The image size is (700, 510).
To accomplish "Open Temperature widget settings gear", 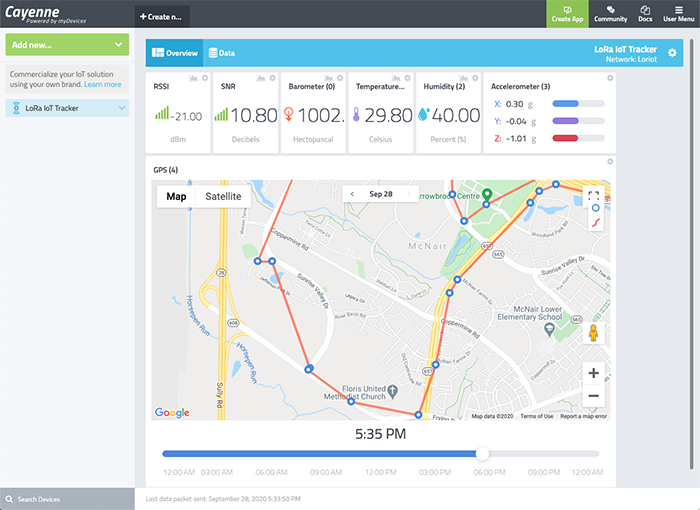I will 408,78.
